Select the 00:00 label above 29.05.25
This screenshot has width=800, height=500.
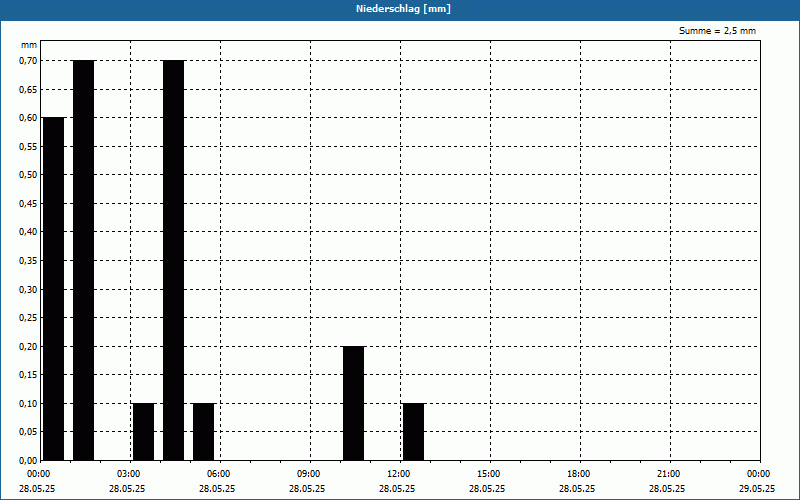pos(759,474)
